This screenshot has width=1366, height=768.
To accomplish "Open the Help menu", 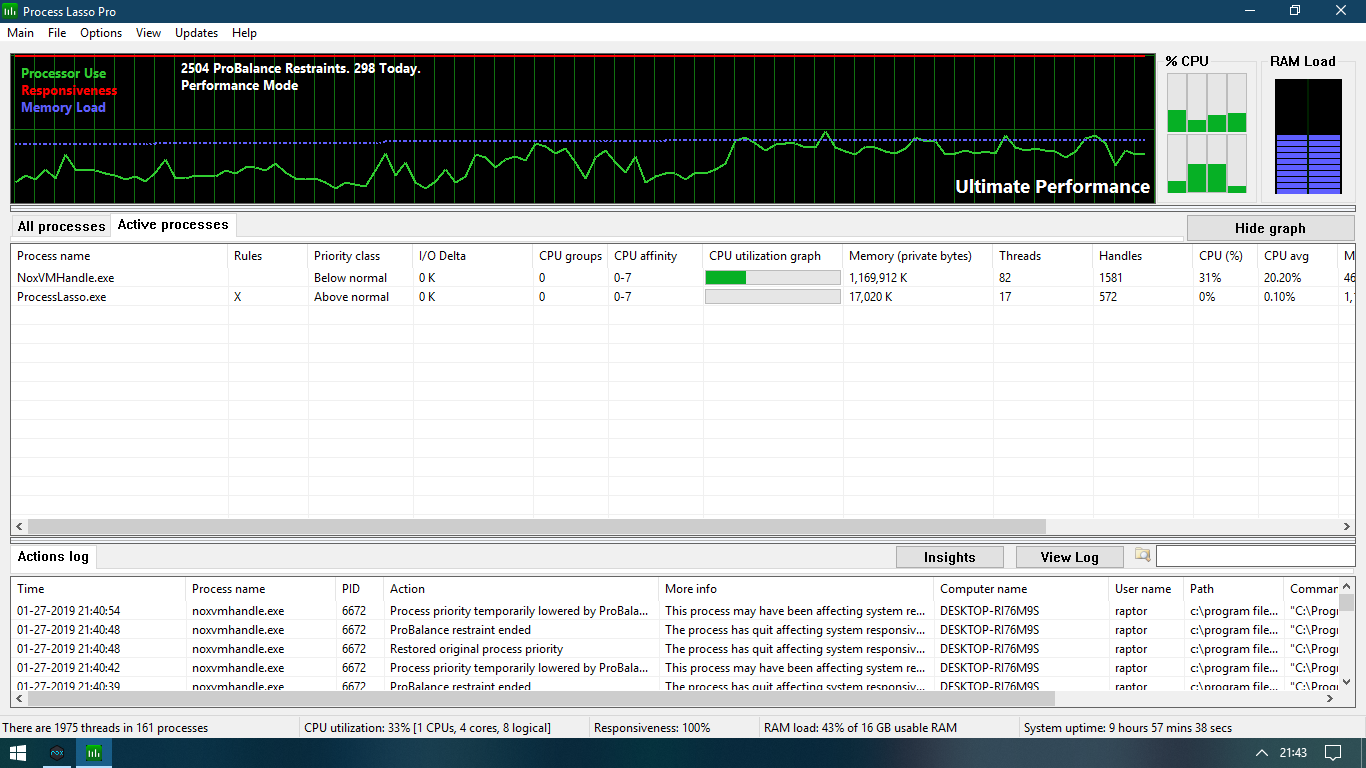I will pos(244,33).
